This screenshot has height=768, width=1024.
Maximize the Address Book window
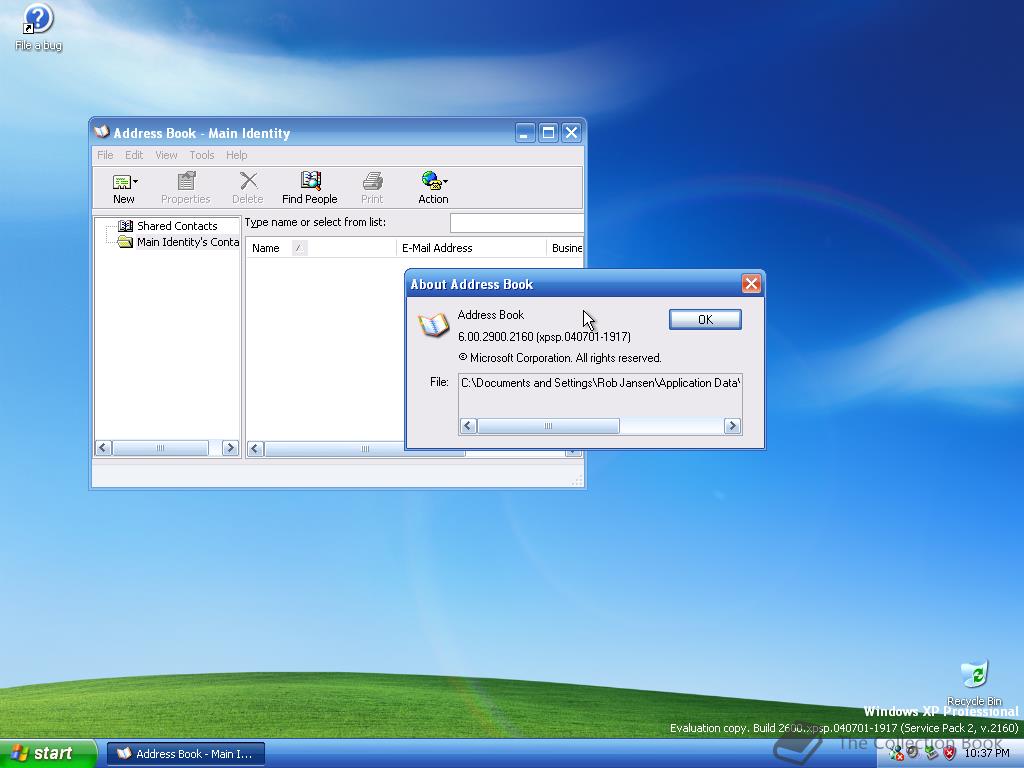(549, 133)
